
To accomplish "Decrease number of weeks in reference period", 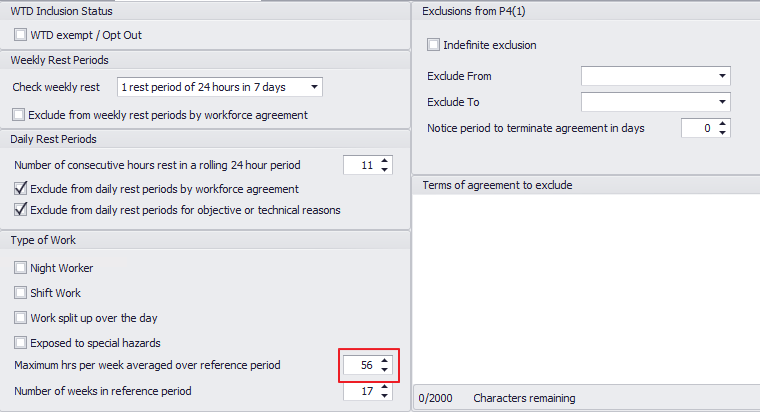I will 385,396.
